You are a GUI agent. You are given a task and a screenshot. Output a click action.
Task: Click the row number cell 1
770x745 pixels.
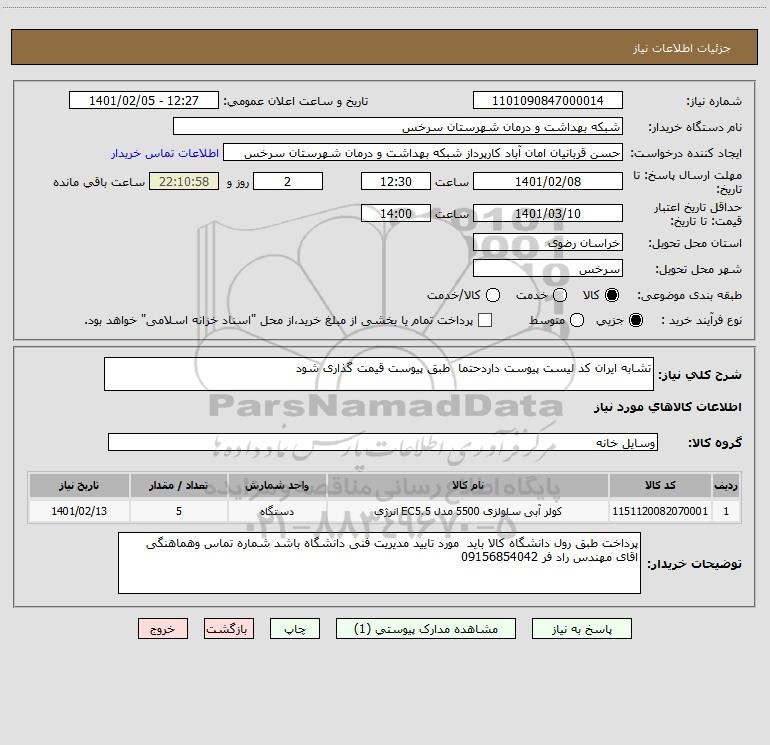click(x=726, y=511)
